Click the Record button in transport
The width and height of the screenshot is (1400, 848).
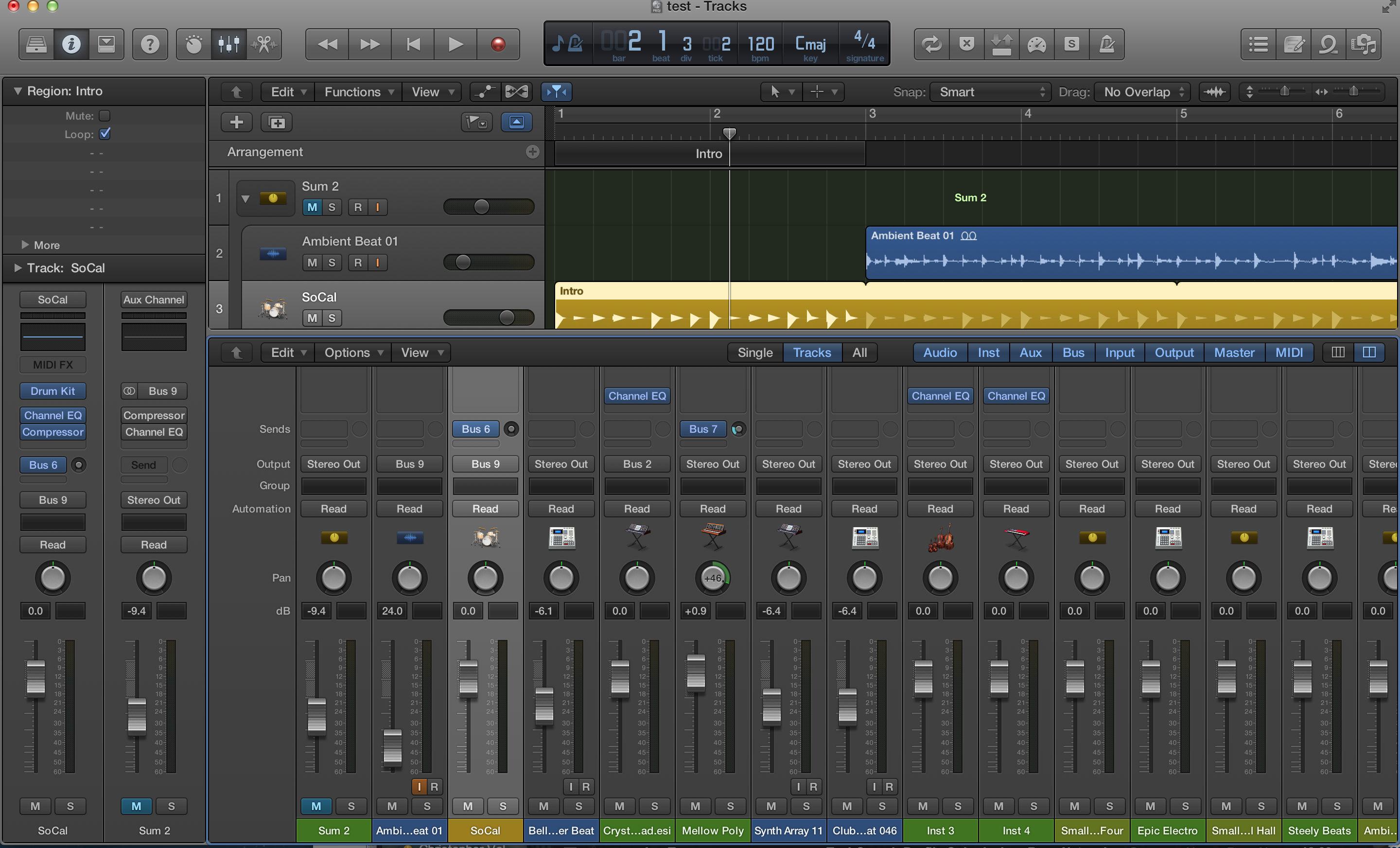point(498,44)
